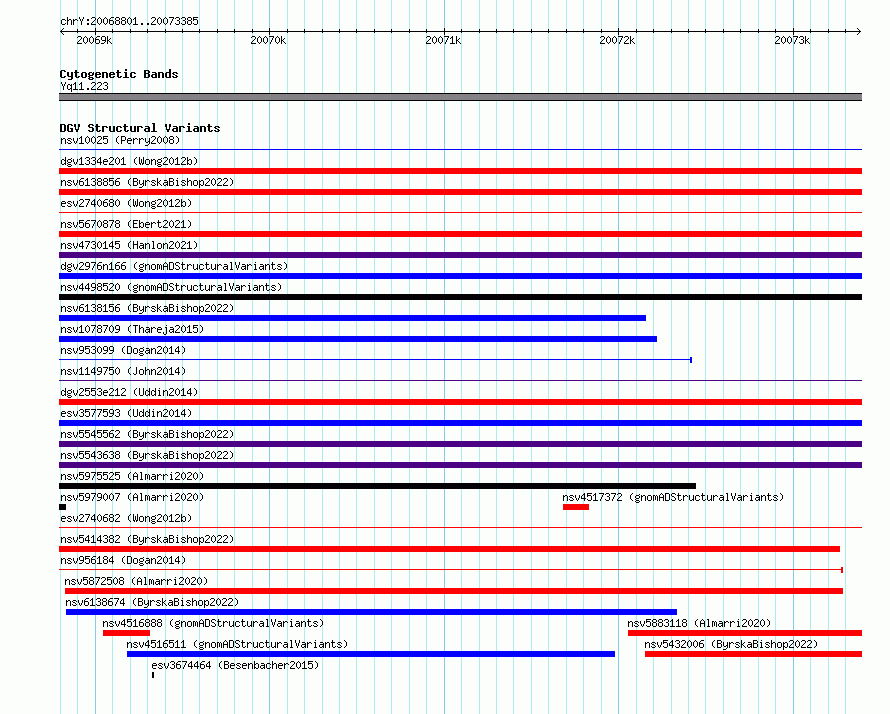Screen dimensions: 890x714
Task: Click nsv5975525 (Almarri2020) label
Action: click(132, 476)
